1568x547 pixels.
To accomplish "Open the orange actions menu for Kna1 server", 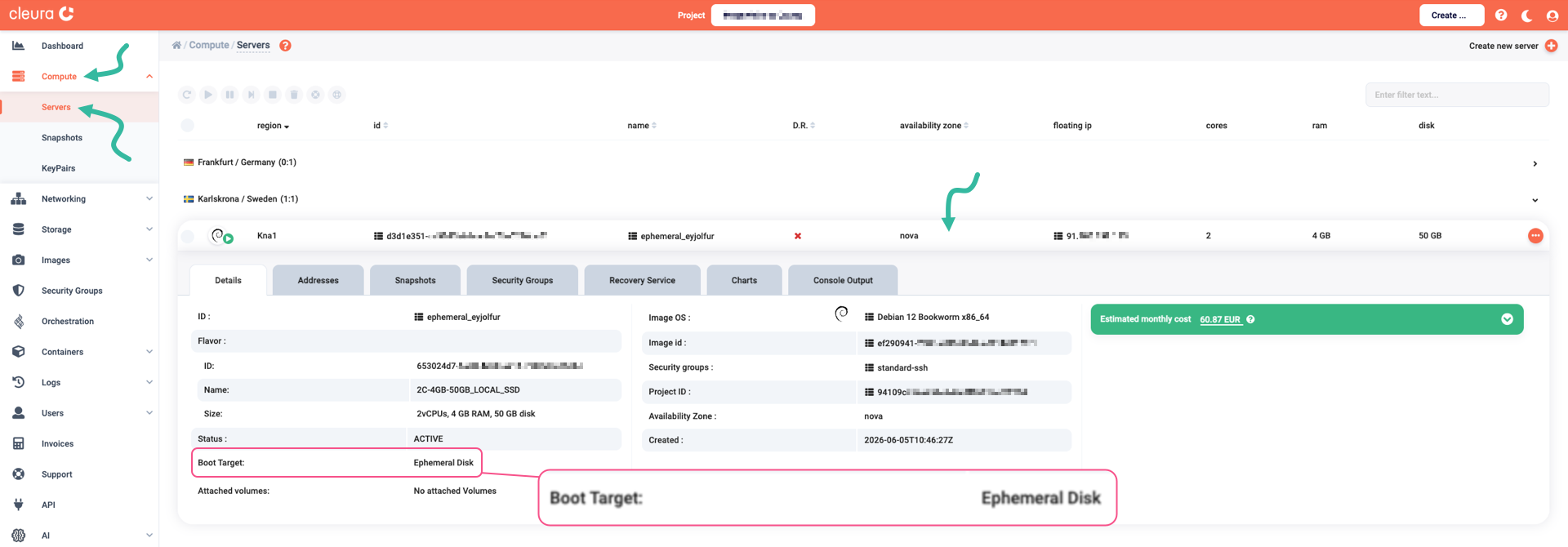I will [x=1535, y=236].
